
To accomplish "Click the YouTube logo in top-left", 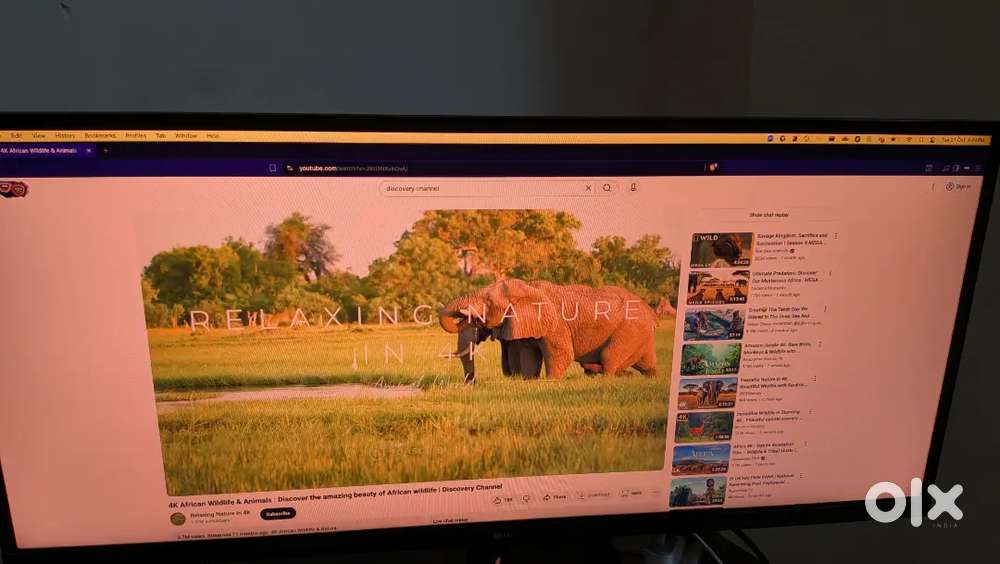I will pyautogui.click(x=13, y=188).
